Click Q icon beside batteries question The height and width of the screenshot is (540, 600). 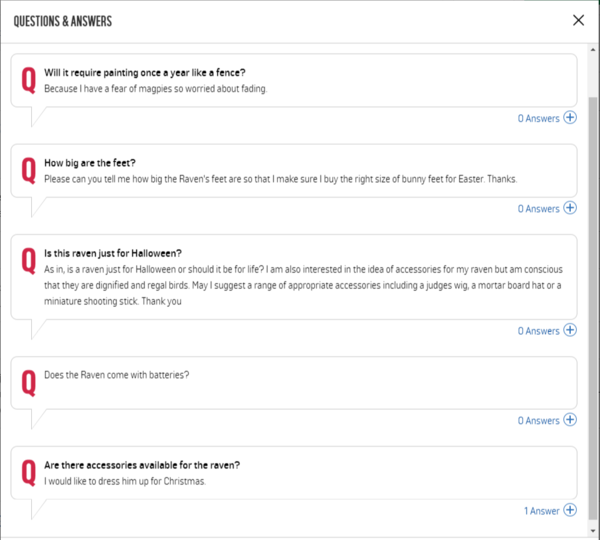pyautogui.click(x=28, y=382)
